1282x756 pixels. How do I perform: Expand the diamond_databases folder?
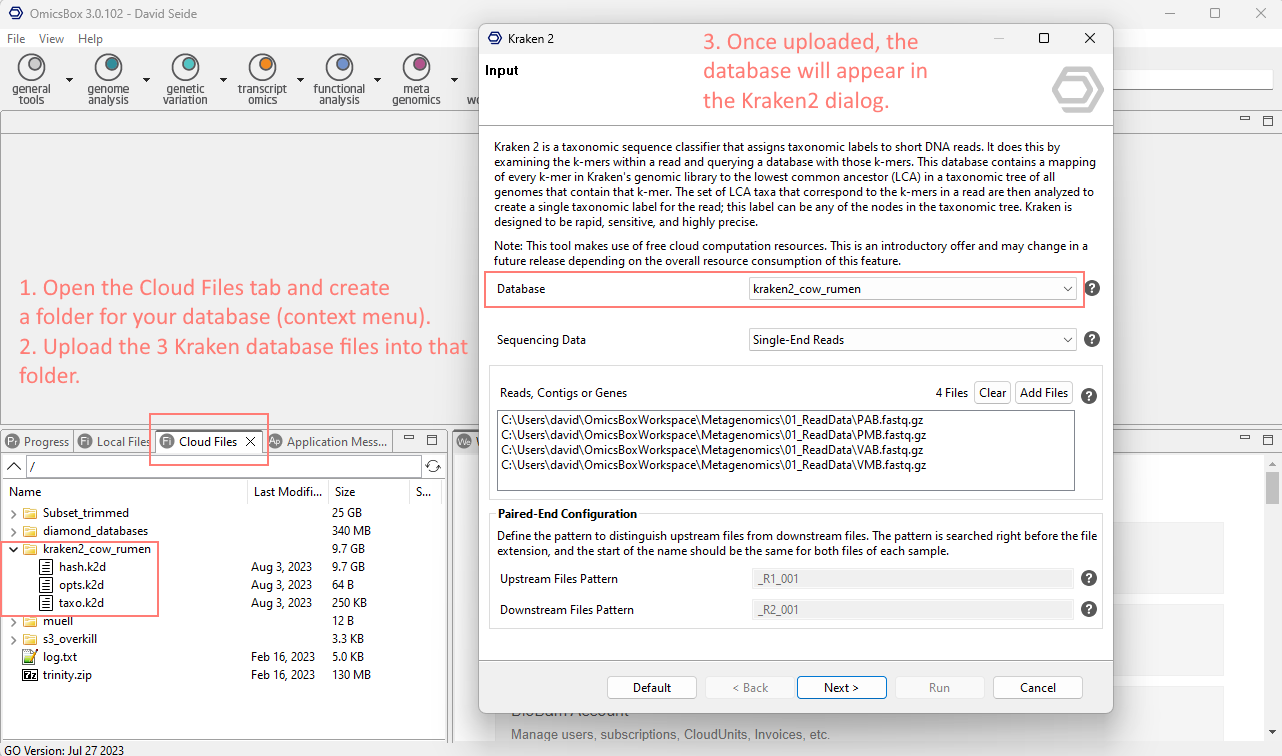[13, 531]
